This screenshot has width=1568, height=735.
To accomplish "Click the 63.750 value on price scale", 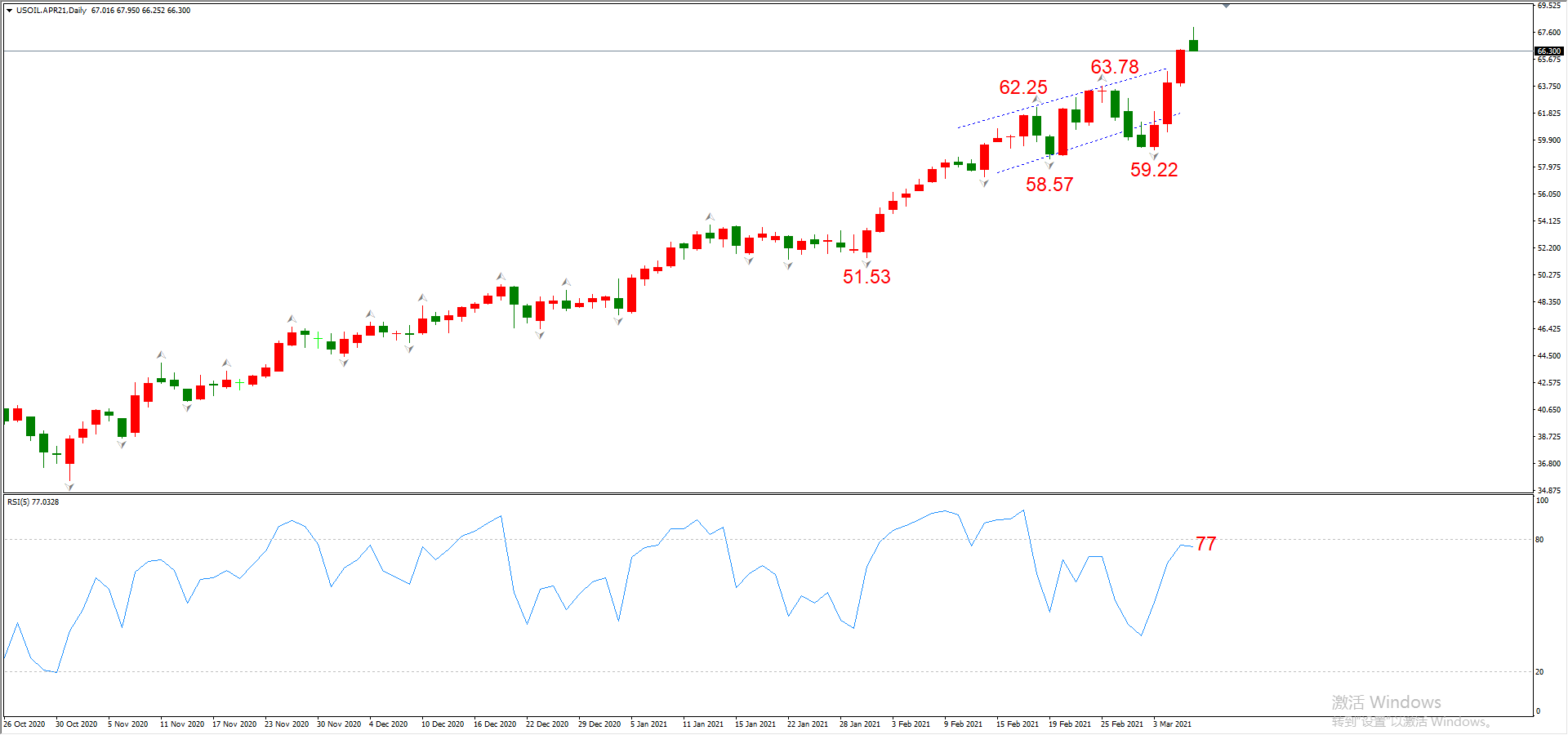I will 1549,87.
